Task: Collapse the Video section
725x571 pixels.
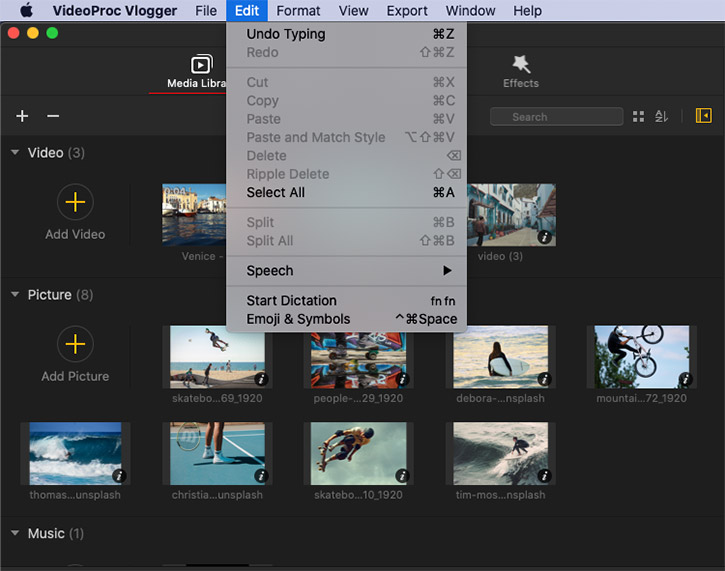Action: (x=15, y=153)
